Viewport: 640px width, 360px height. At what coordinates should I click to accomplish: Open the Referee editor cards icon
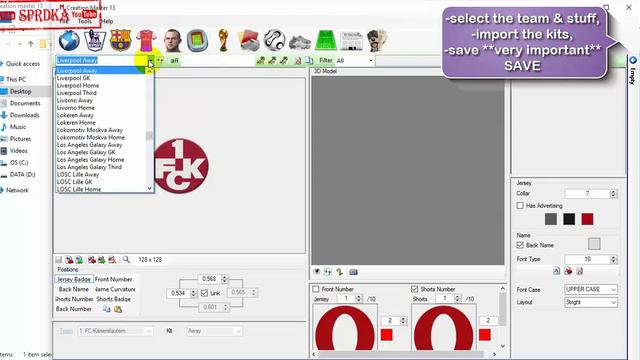tap(249, 40)
